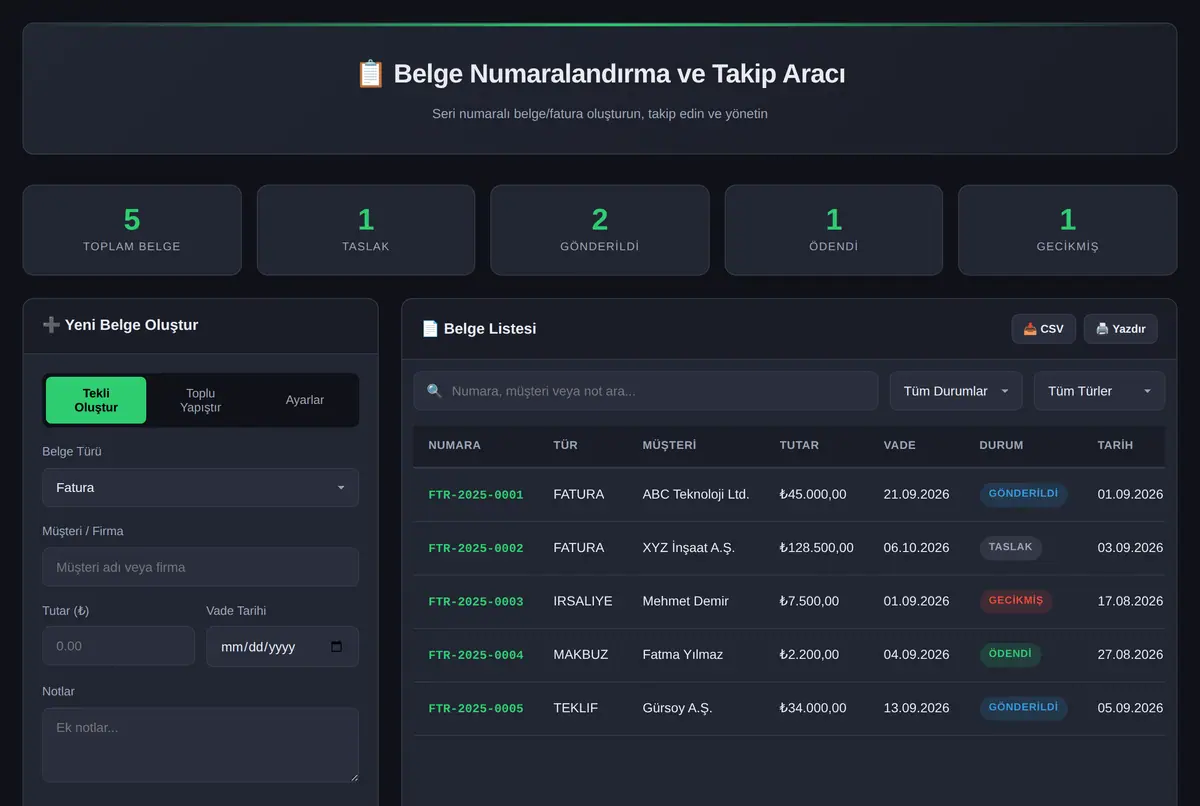Focus the Müşteri / Firma input field
The height and width of the screenshot is (806, 1200).
coord(200,567)
